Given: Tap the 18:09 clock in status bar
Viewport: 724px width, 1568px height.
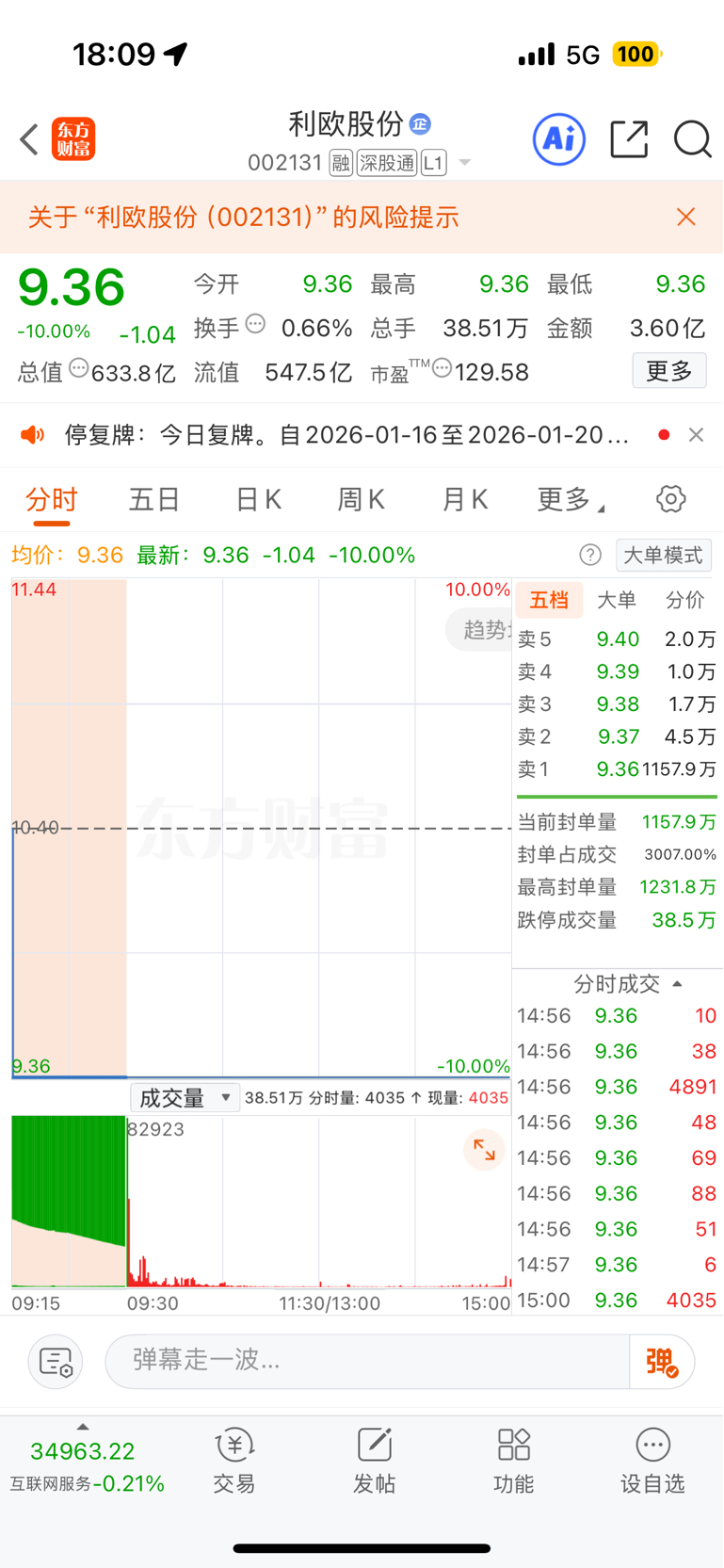Looking at the screenshot, I should (x=114, y=55).
